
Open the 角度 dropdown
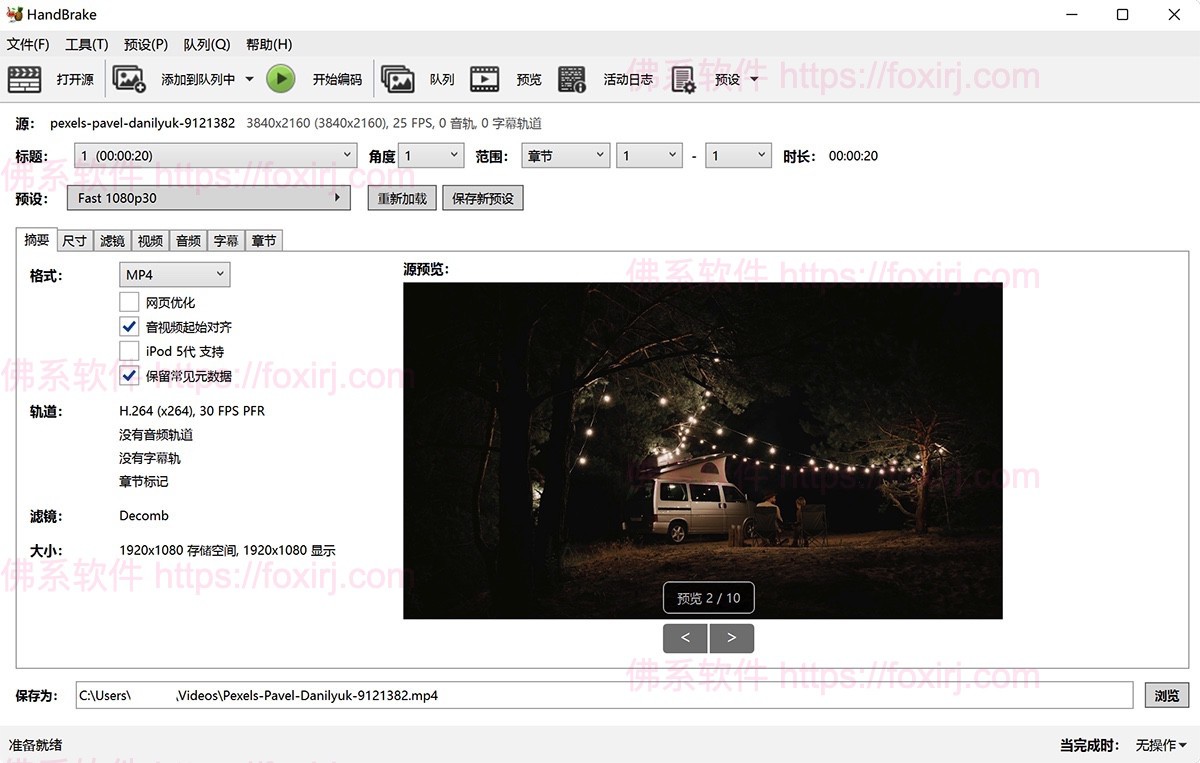pos(430,155)
